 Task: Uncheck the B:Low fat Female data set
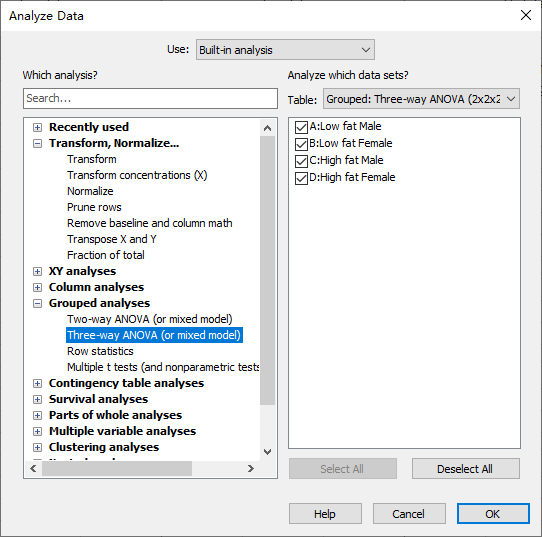point(301,144)
